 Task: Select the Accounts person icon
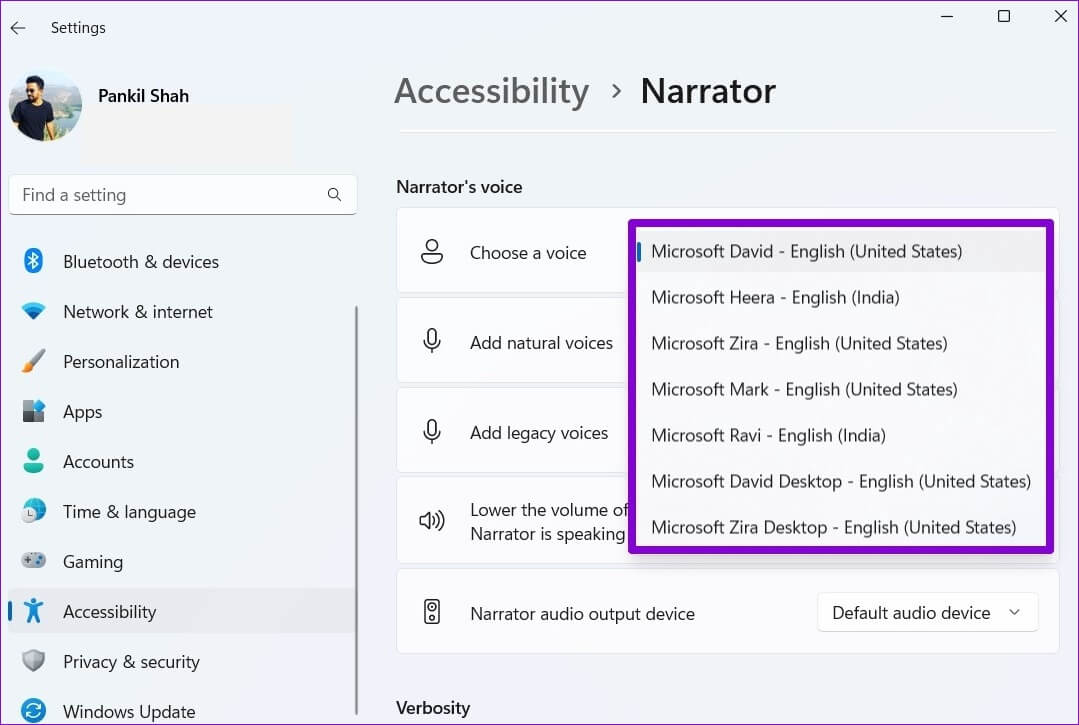coord(33,461)
